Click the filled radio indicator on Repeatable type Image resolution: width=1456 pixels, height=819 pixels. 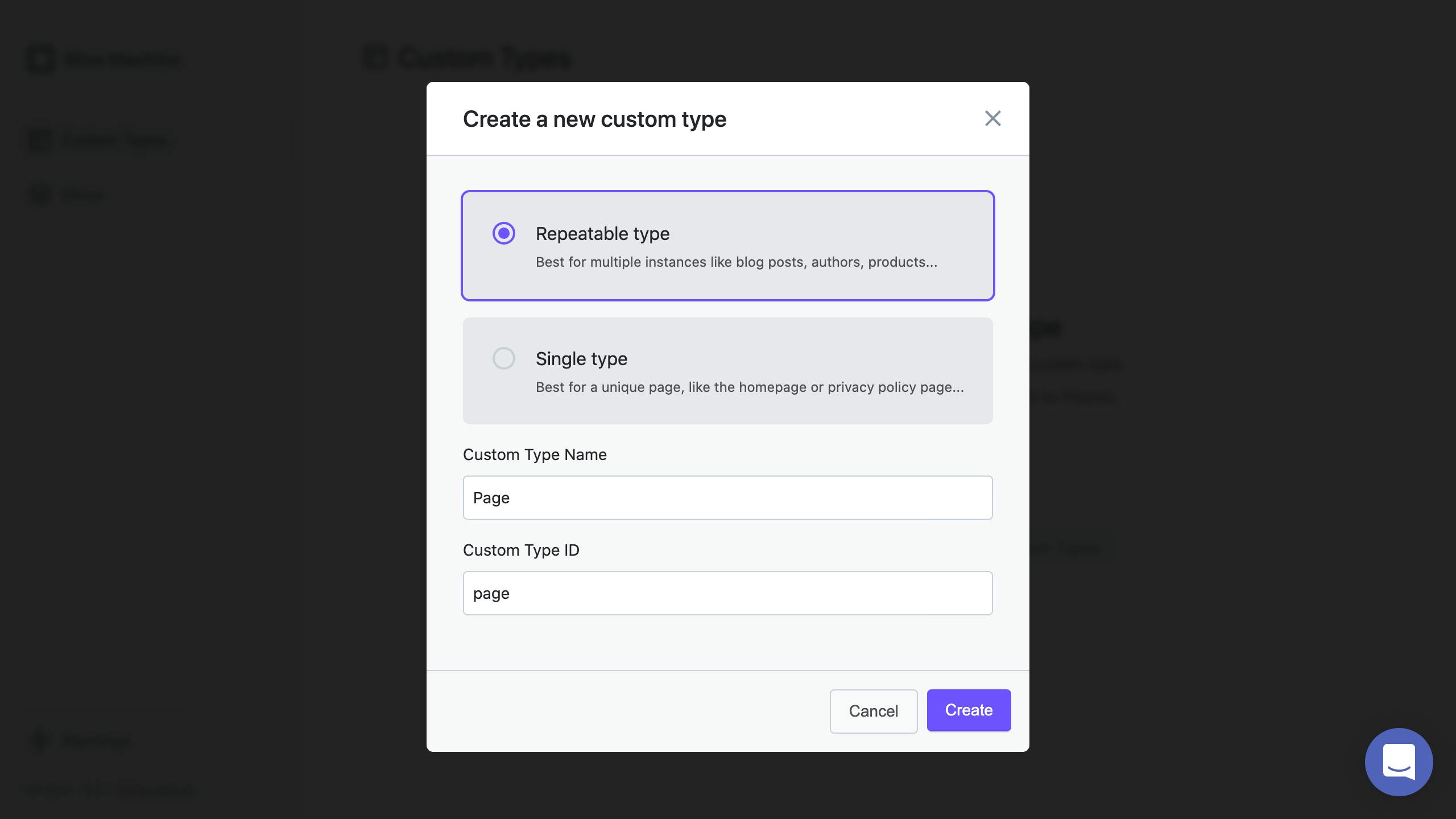pos(503,233)
